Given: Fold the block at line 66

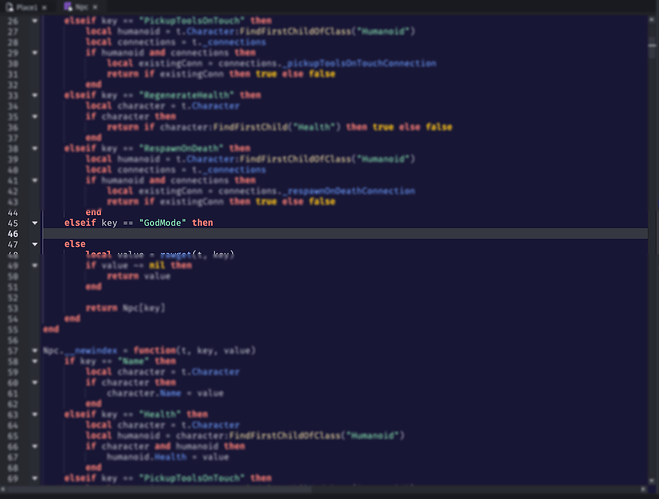Looking at the screenshot, I should [35, 446].
